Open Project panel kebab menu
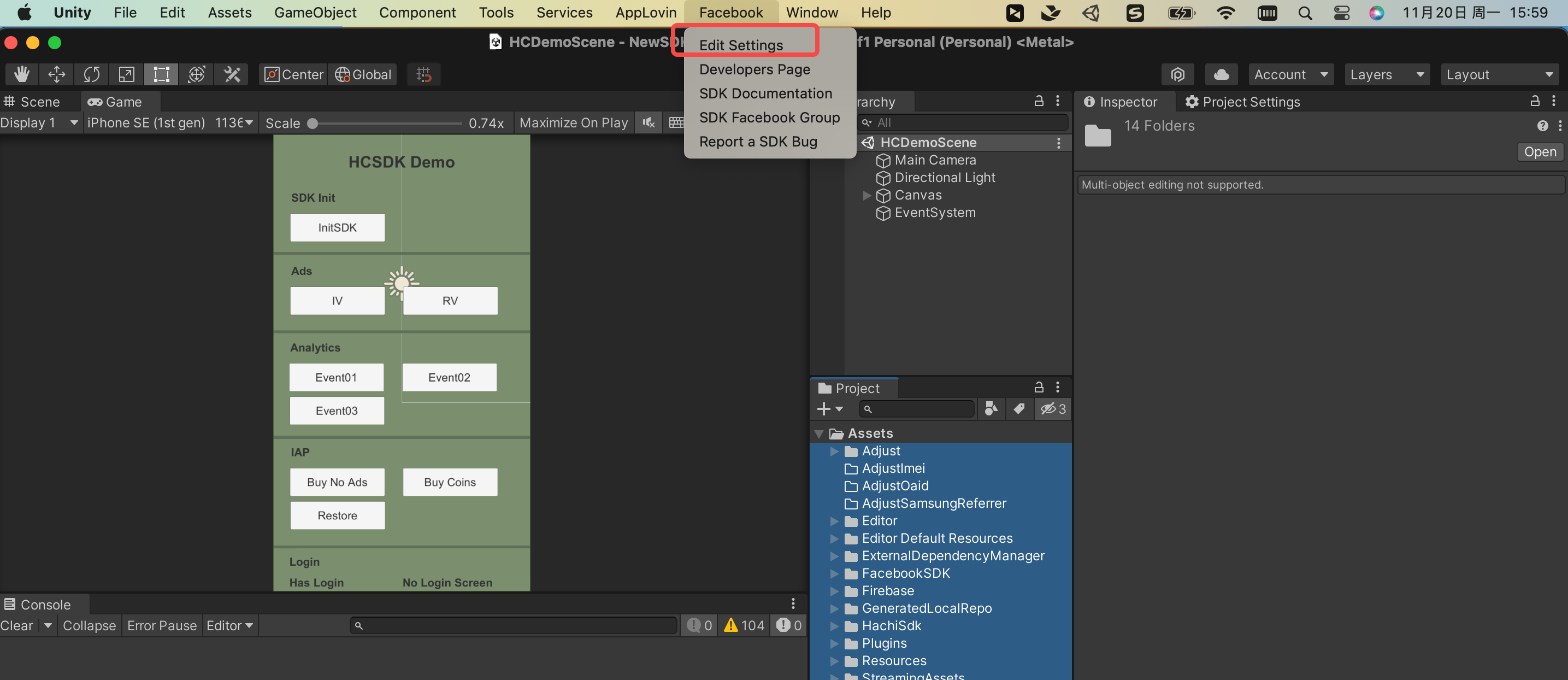 1058,386
